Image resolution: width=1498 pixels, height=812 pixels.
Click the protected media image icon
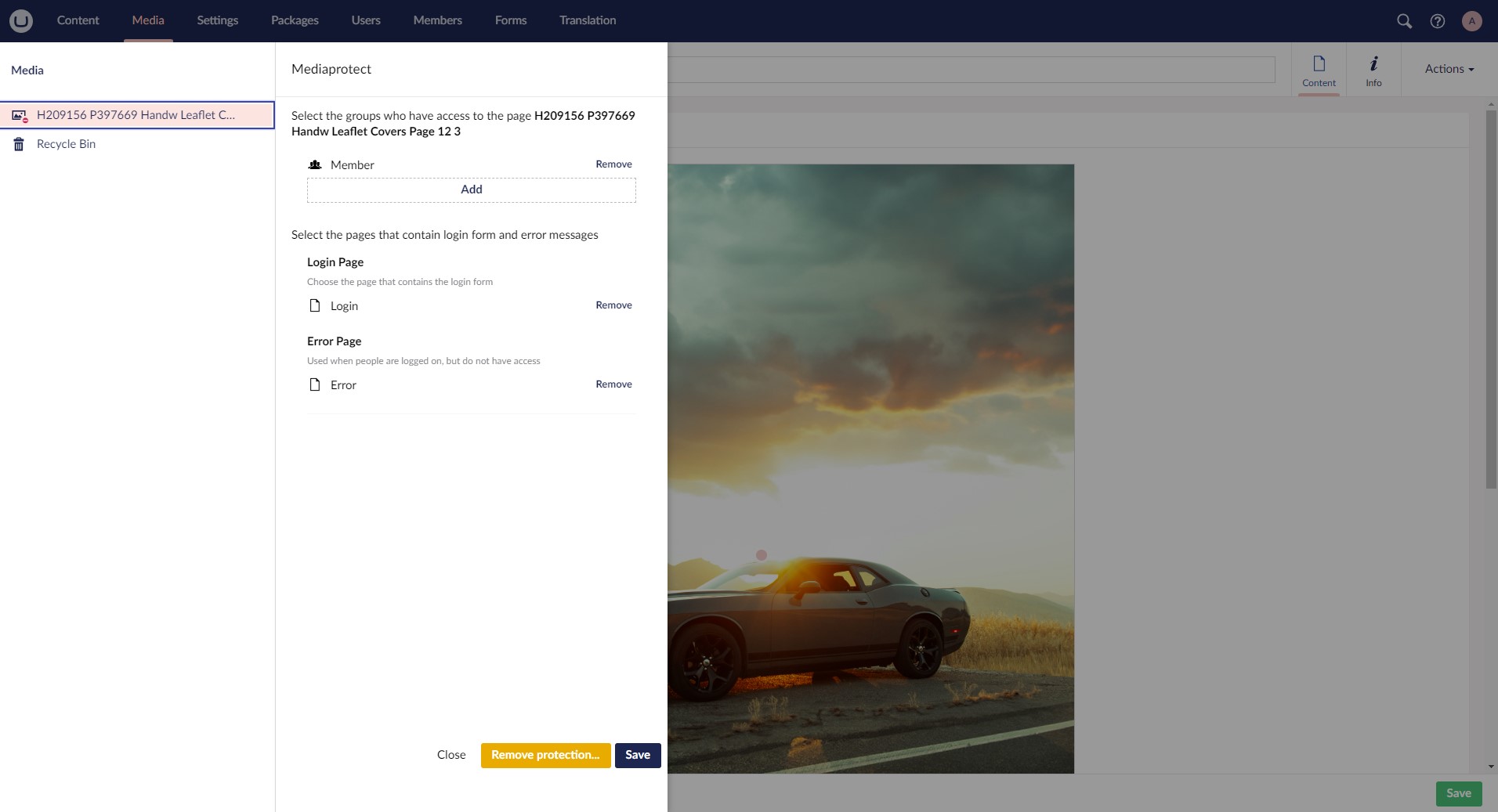tap(20, 115)
